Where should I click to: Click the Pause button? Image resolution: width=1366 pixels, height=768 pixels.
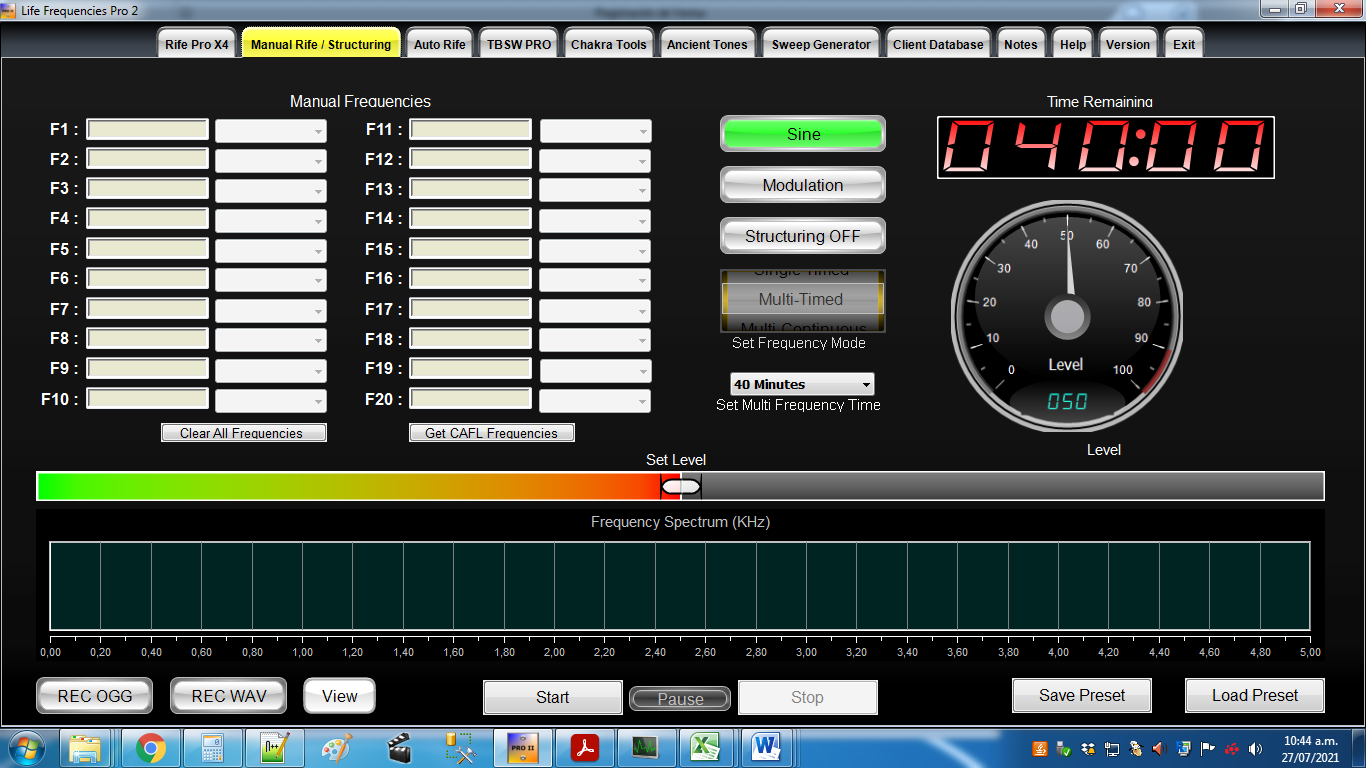coord(680,699)
